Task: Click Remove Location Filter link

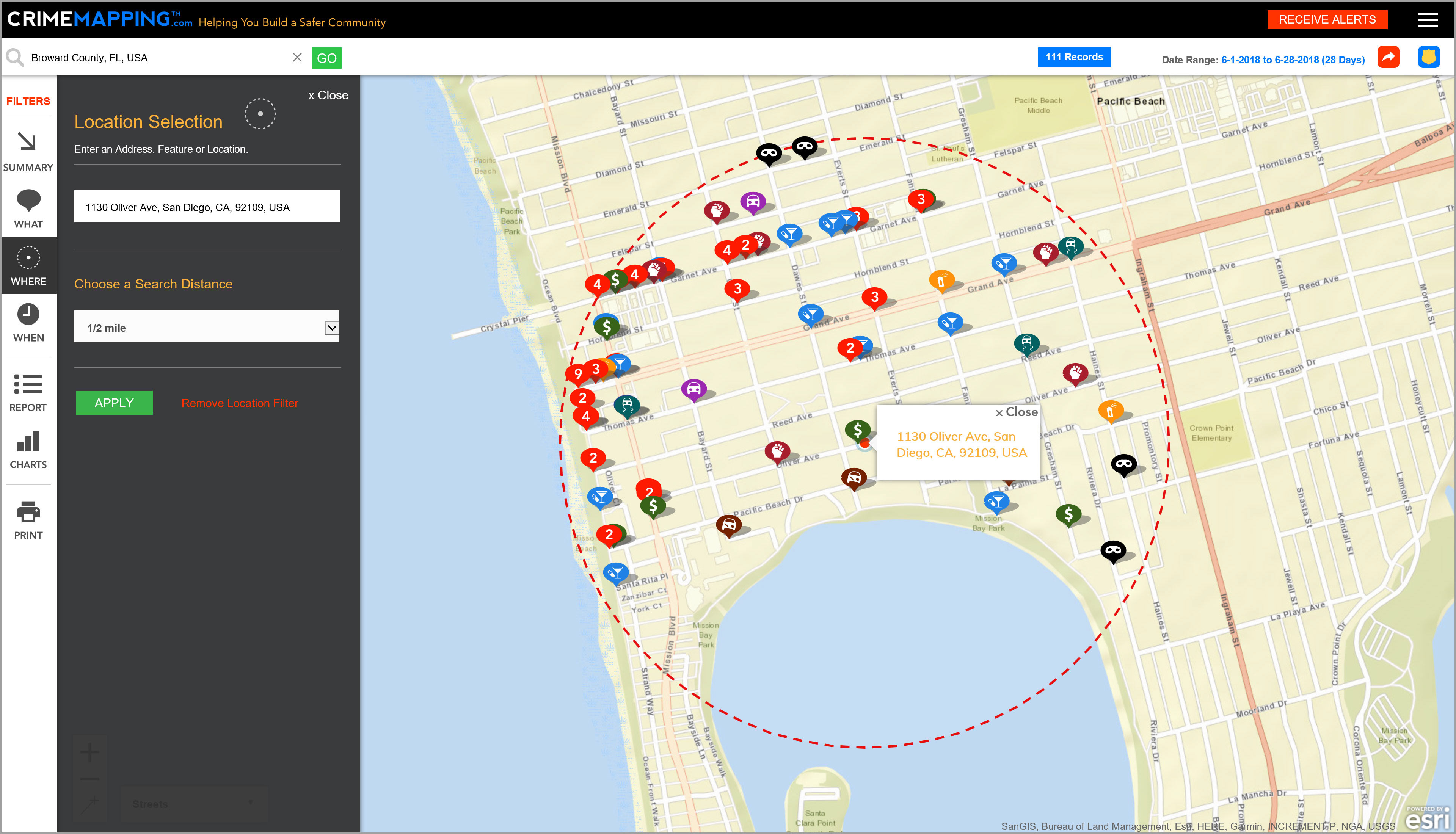Action: point(240,403)
